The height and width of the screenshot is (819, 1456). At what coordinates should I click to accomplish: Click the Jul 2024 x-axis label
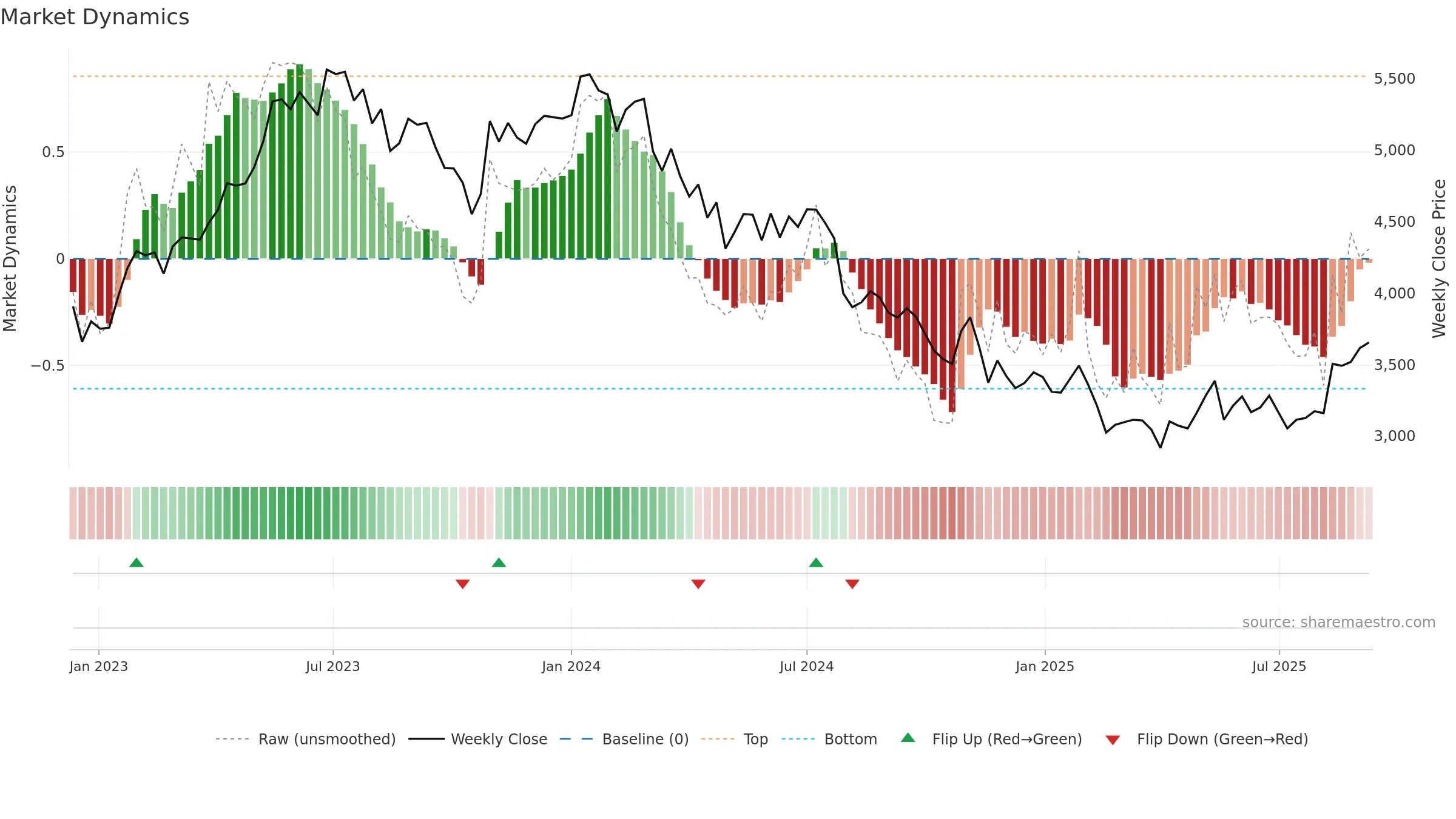click(807, 666)
